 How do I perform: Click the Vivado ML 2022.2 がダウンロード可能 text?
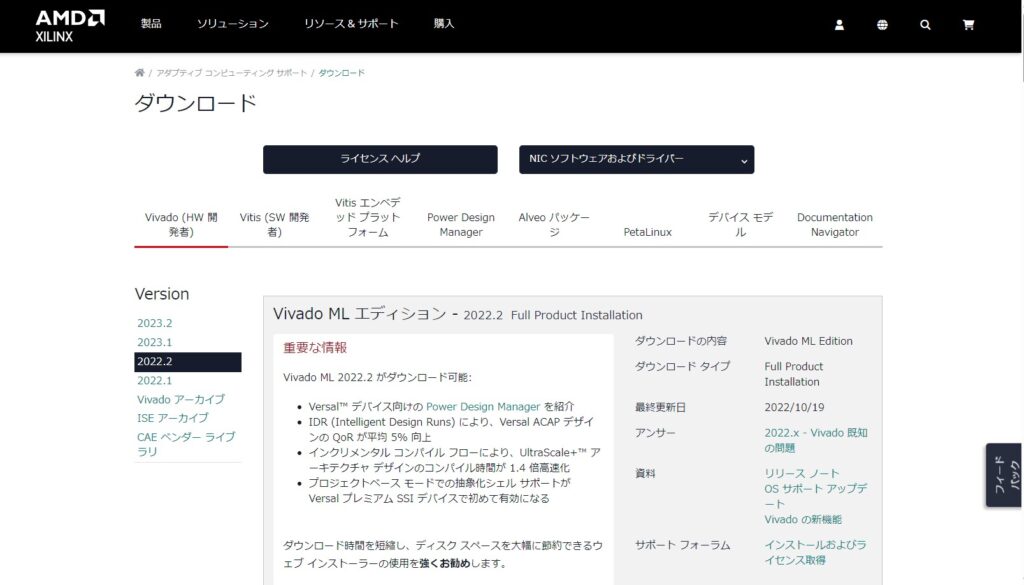[377, 377]
